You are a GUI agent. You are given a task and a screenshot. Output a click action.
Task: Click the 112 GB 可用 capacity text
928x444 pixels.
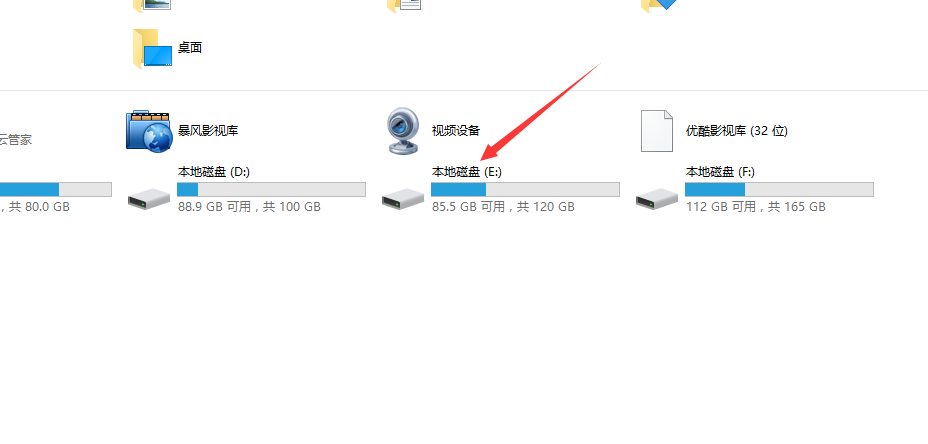click(x=721, y=207)
